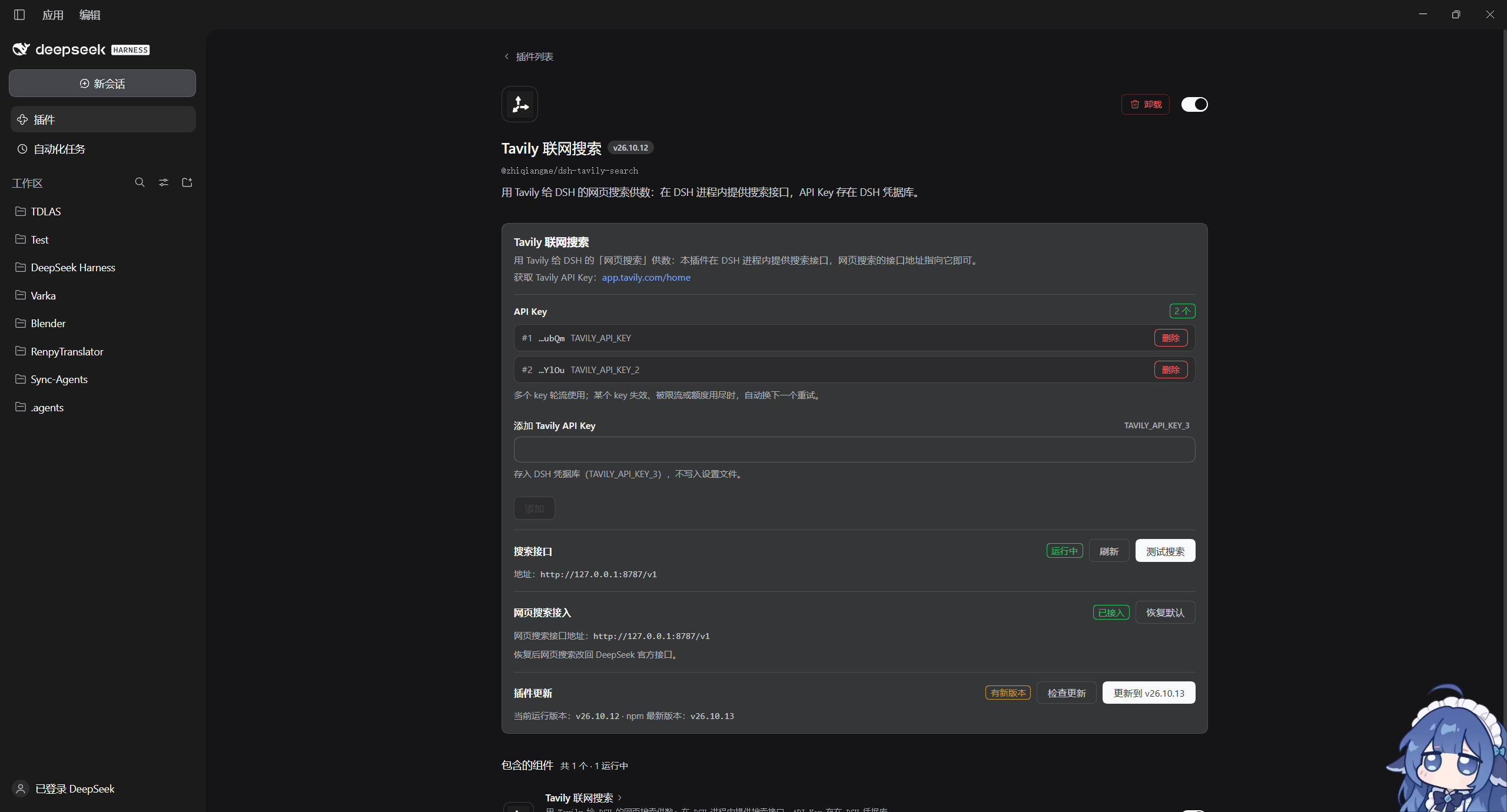
Task: Add new workspace folder icon
Action: (x=187, y=182)
